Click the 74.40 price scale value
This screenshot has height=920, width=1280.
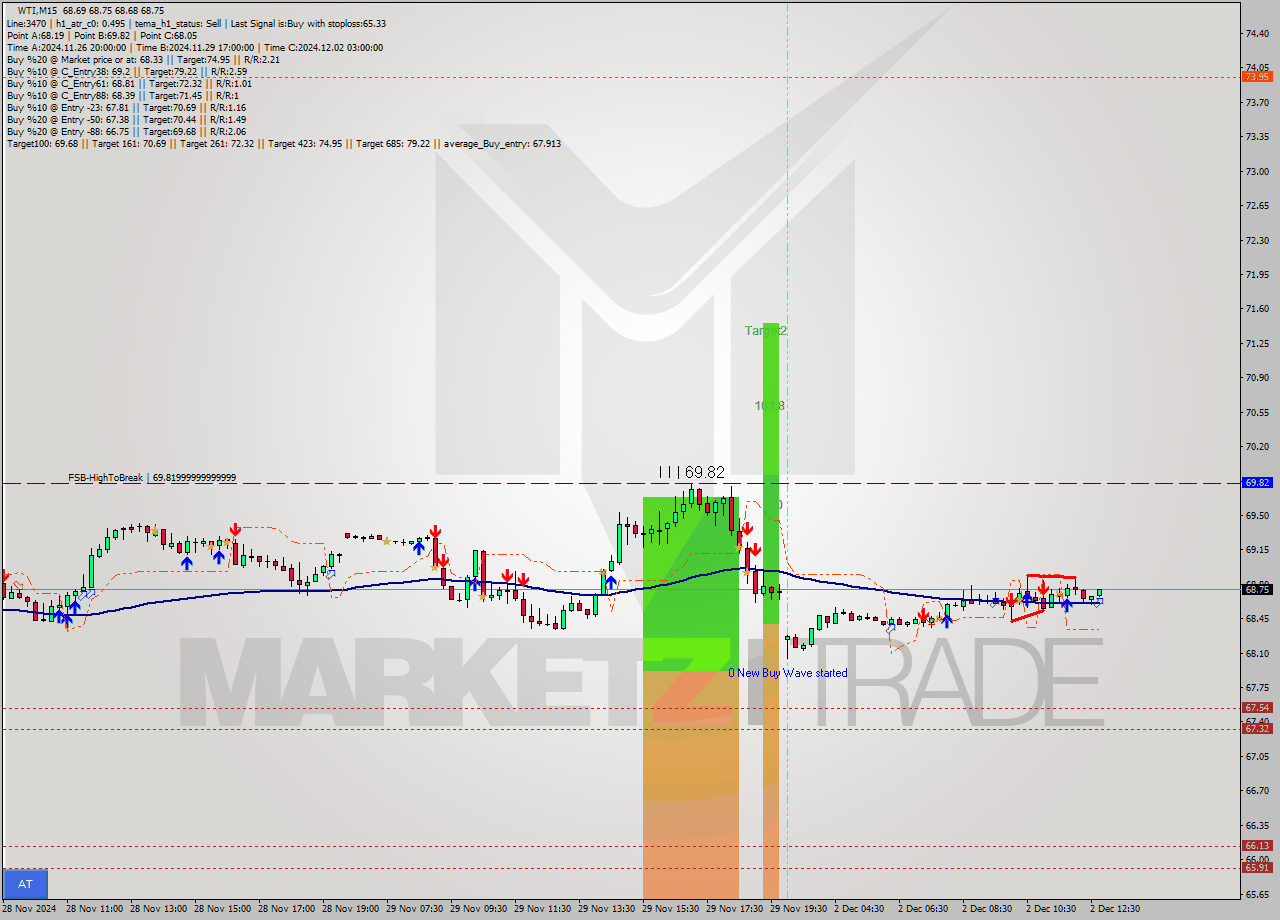(1256, 33)
